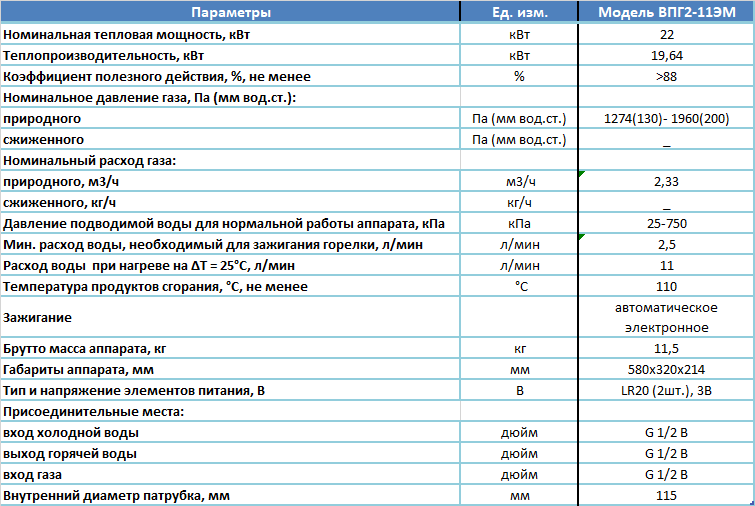Screen dimensions: 755x506
Task: Click the '%' unit cell
Action: [520, 77]
